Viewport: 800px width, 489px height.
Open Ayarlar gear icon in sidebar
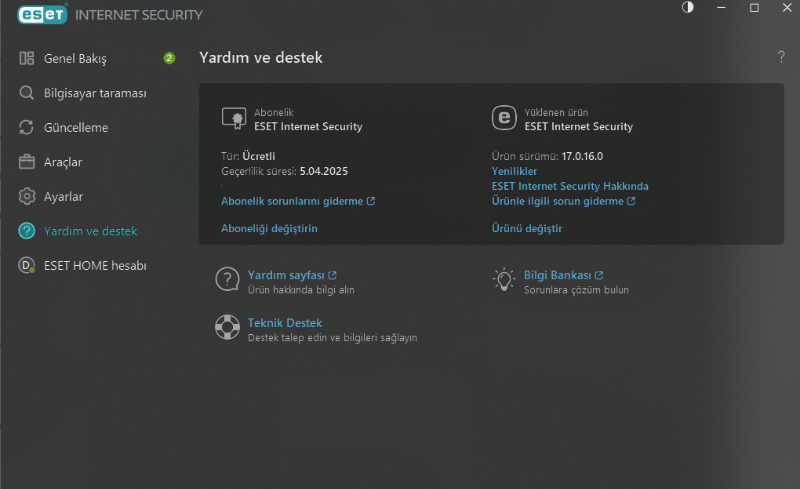pos(27,196)
